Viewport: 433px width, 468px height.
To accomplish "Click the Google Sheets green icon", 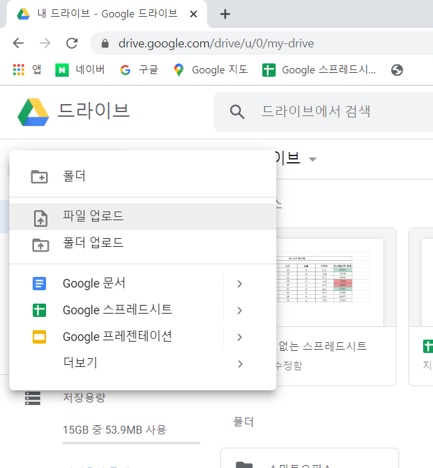I will [39, 310].
